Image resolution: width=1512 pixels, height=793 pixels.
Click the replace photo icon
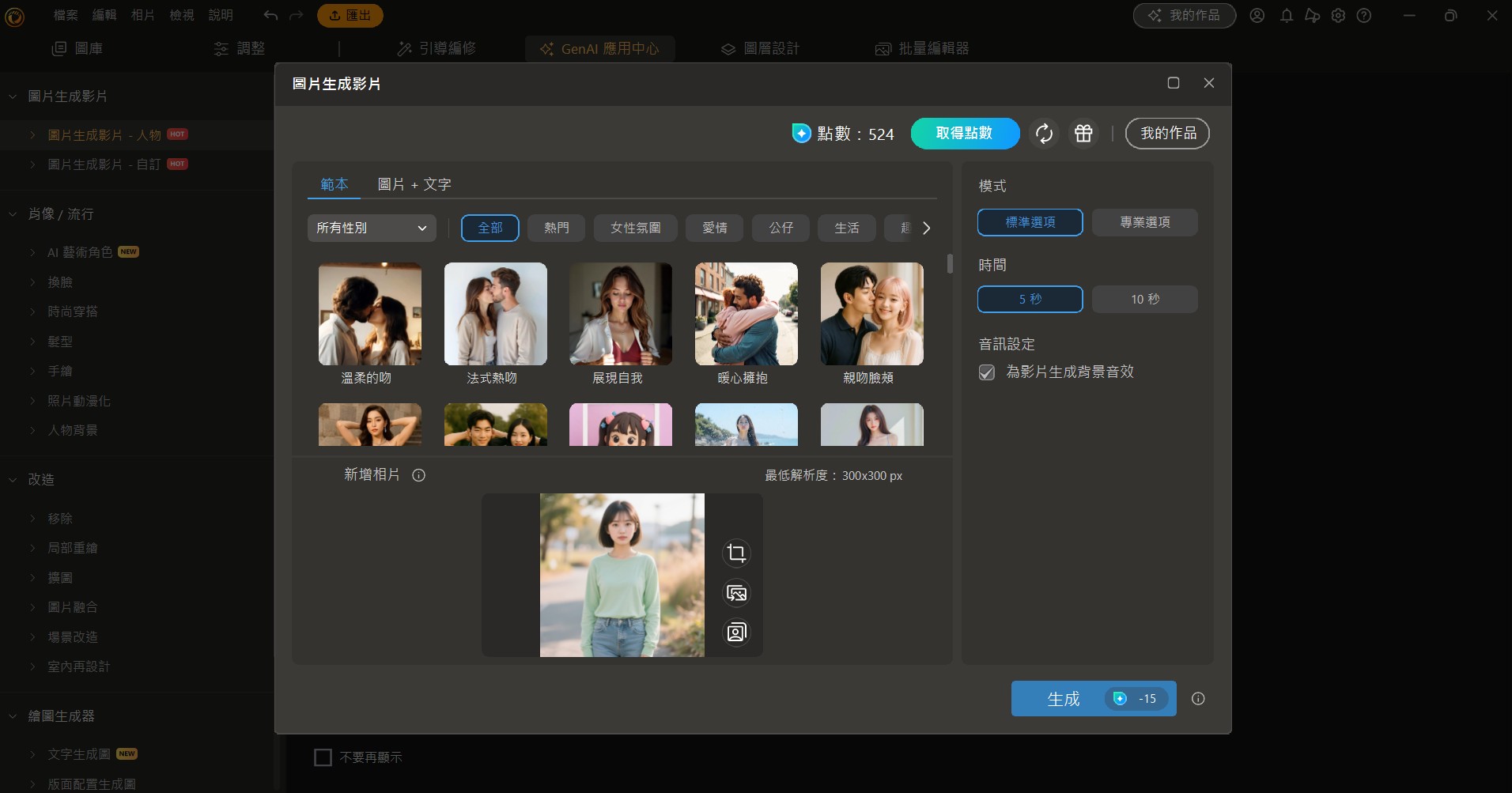coord(736,593)
